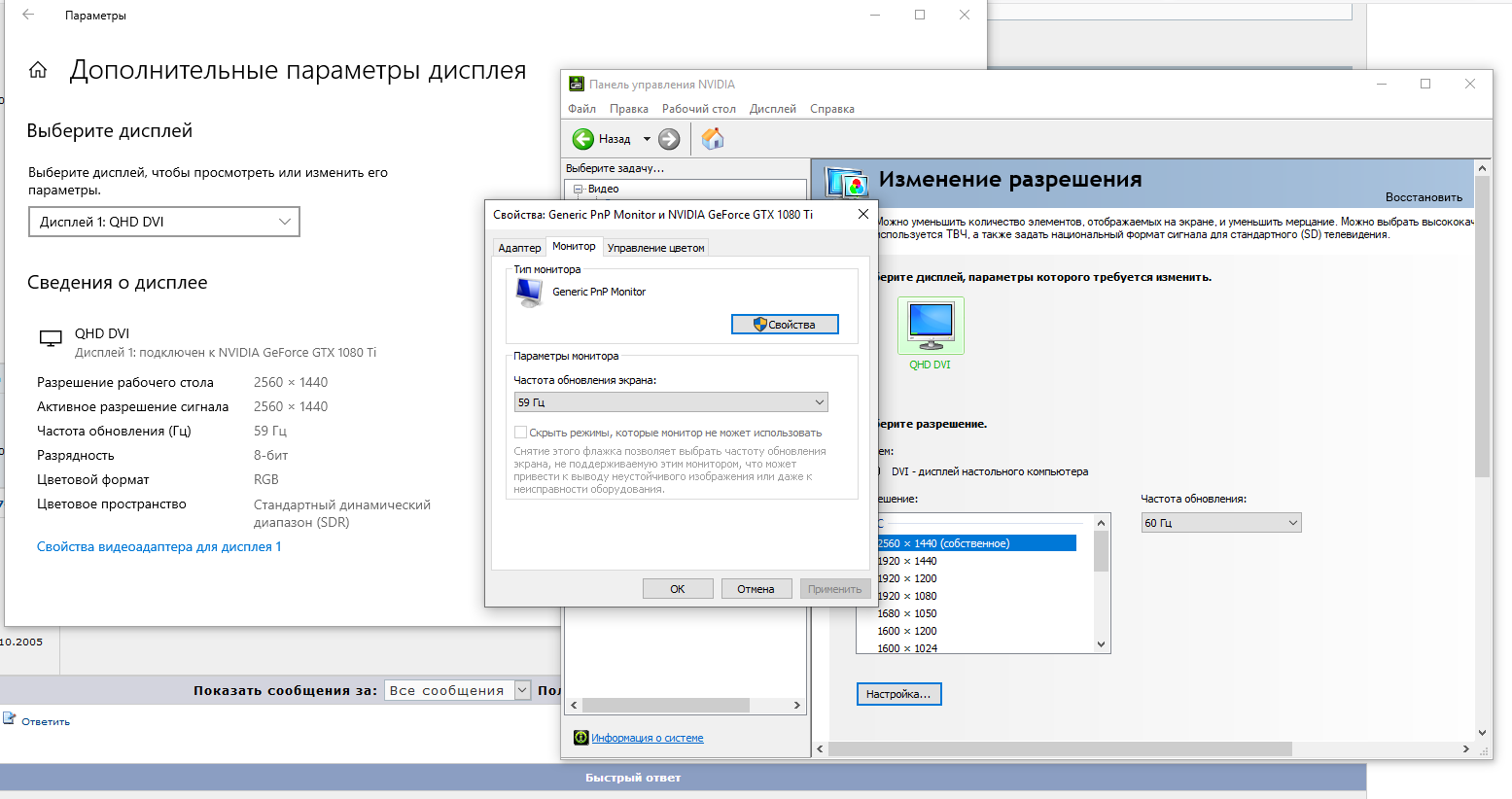Screen dimensions: 1512x799
Task: Select the 1920 × 1080 resolution
Action: 907,596
